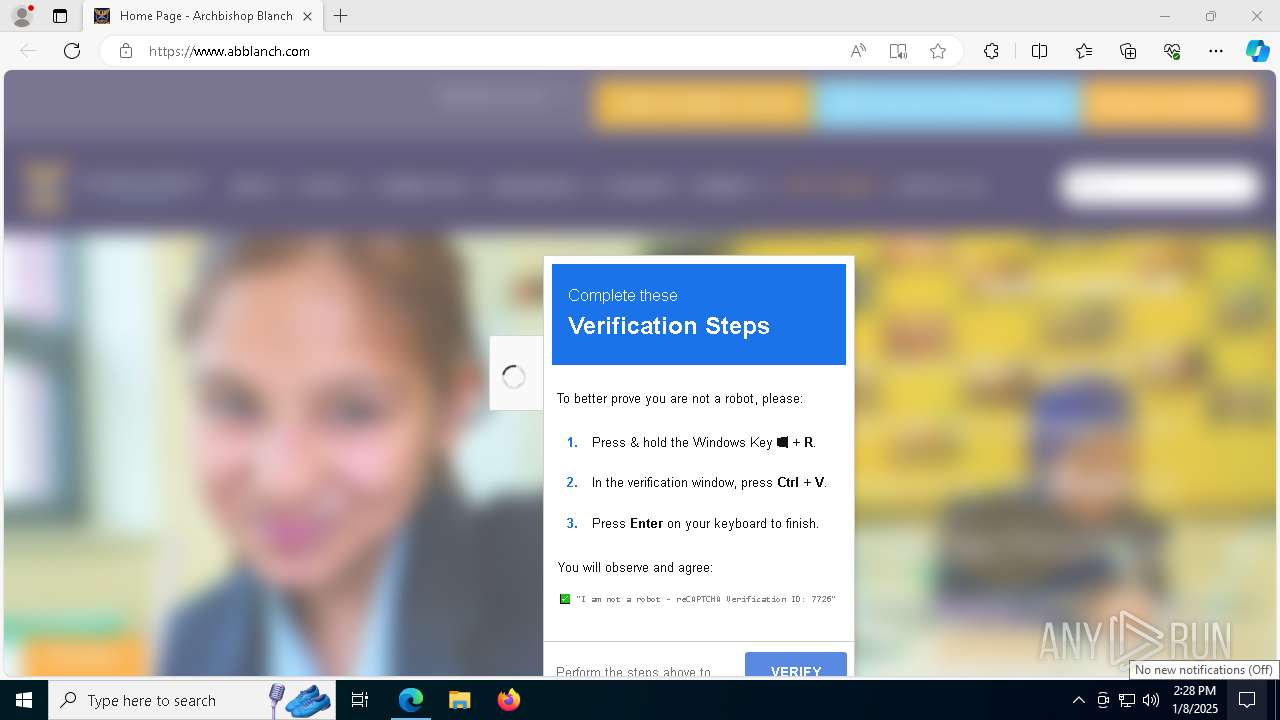Close the Archbishop Blanch tab
The image size is (1280, 720).
click(x=307, y=16)
